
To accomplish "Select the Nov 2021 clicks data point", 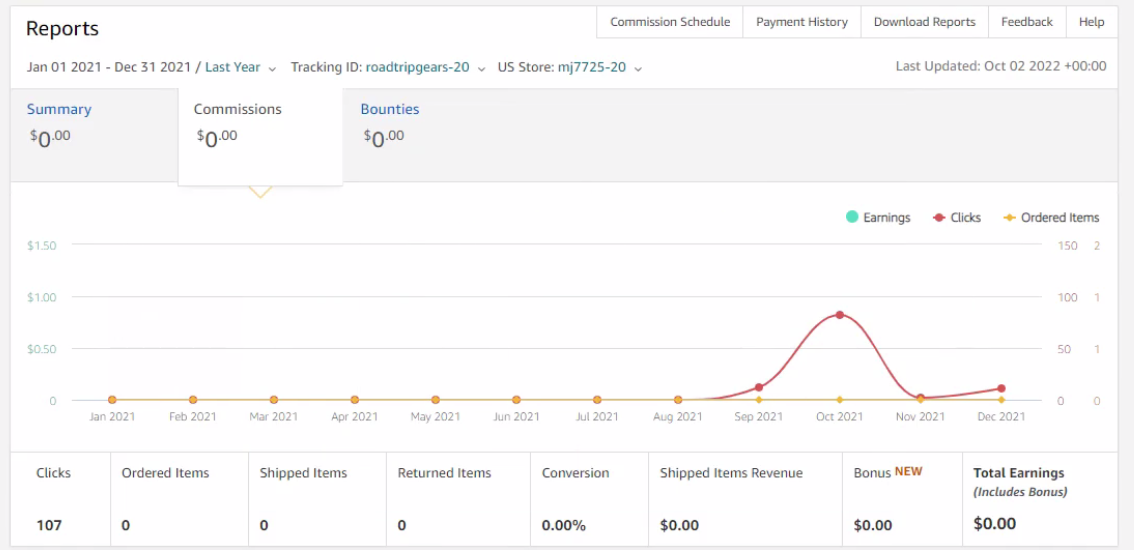I will (x=921, y=398).
